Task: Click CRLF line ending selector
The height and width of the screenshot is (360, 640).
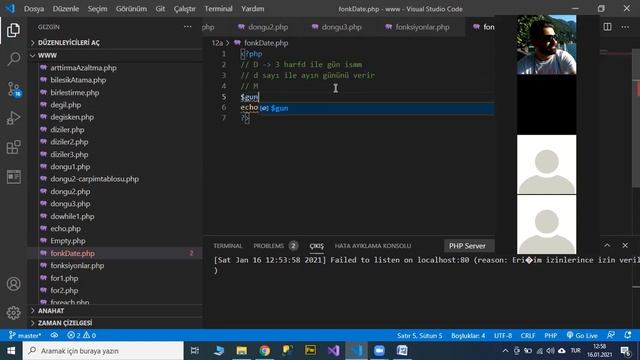Action: coord(528,336)
